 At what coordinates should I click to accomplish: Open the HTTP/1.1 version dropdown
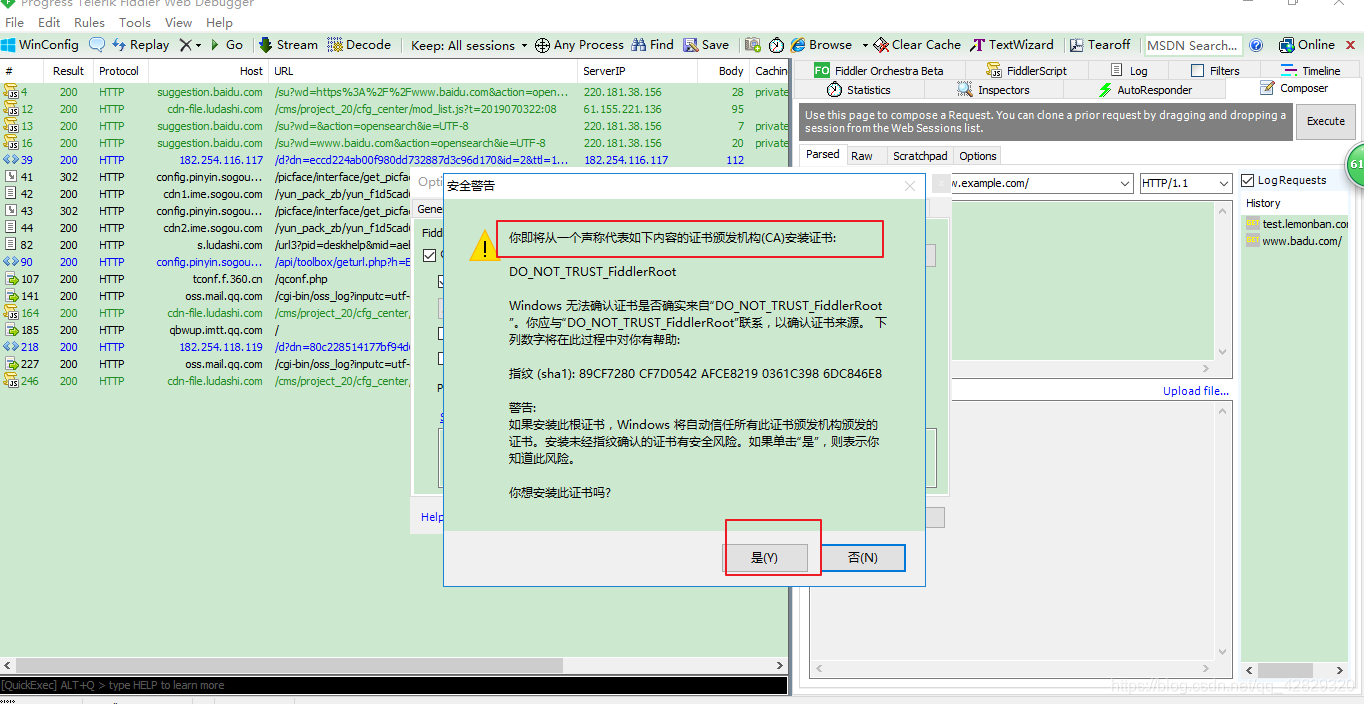pos(1186,183)
